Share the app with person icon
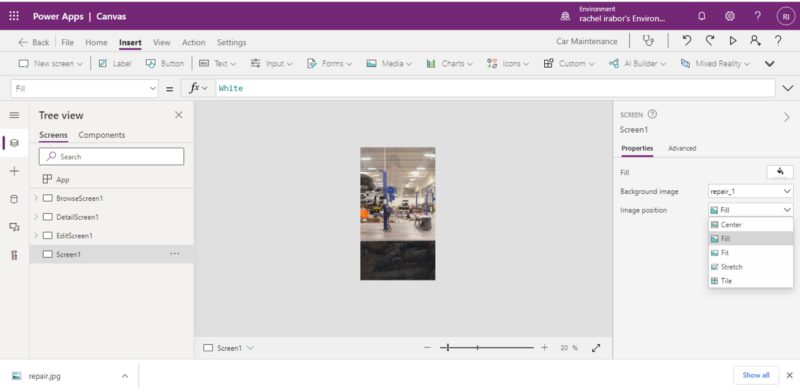Viewport: 800px width, 392px height. point(755,41)
